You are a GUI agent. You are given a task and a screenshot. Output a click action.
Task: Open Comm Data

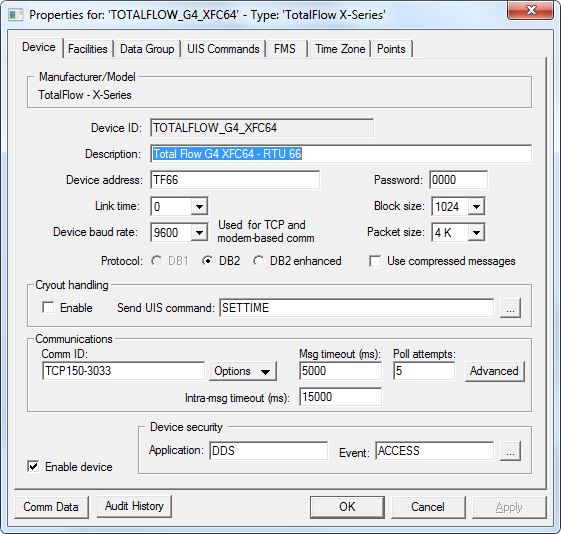point(51,507)
